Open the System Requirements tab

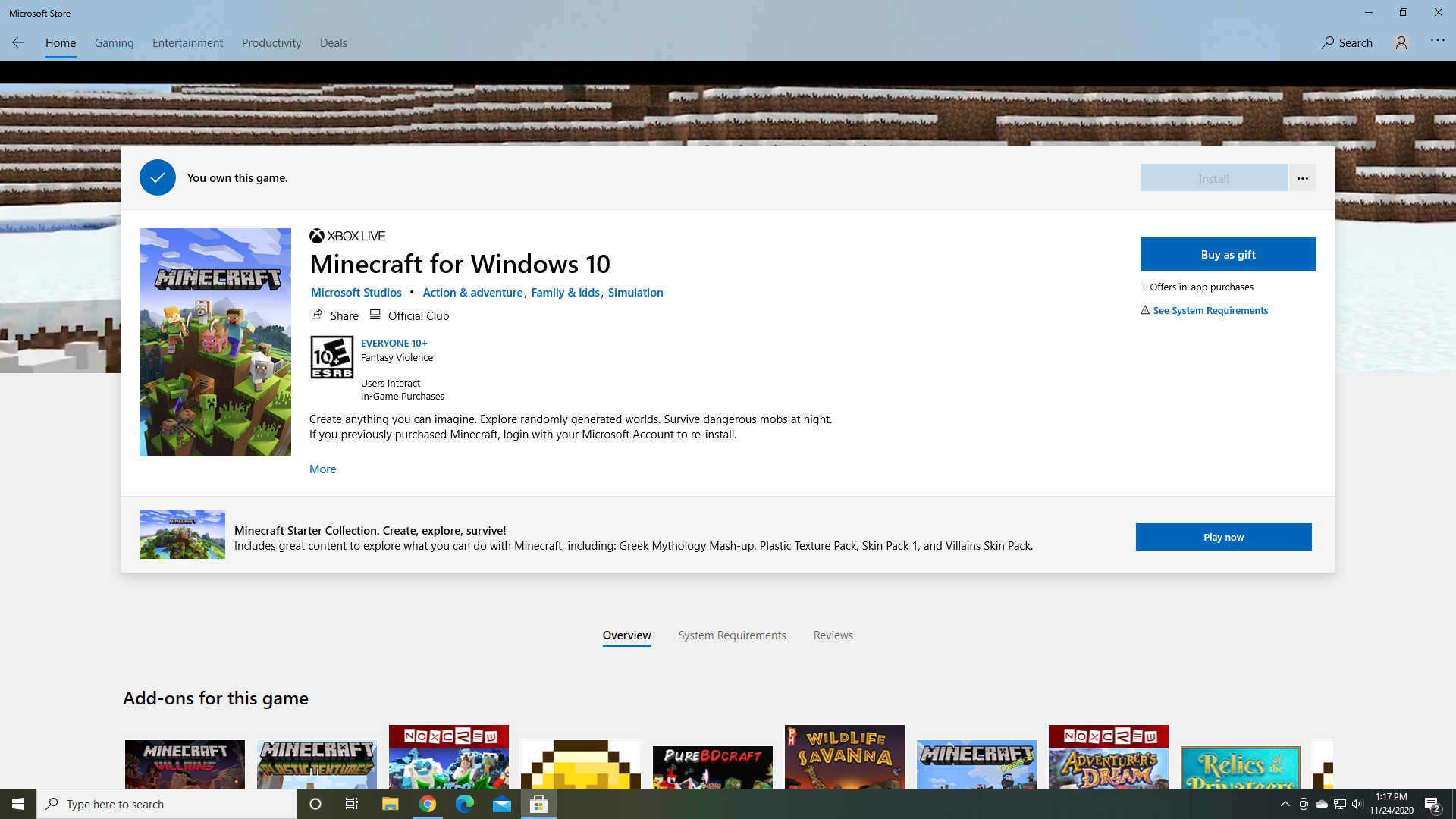click(732, 635)
